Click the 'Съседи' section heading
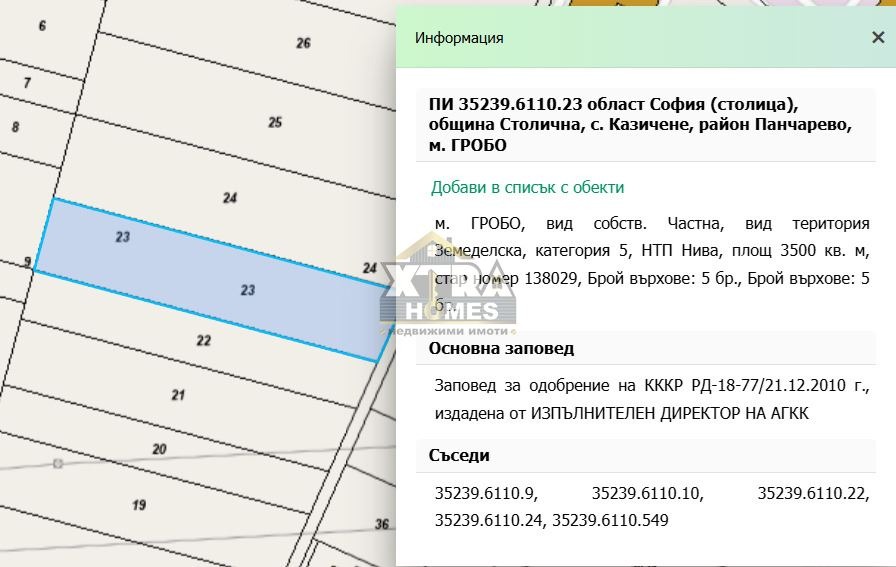The width and height of the screenshot is (896, 567). [x=459, y=455]
